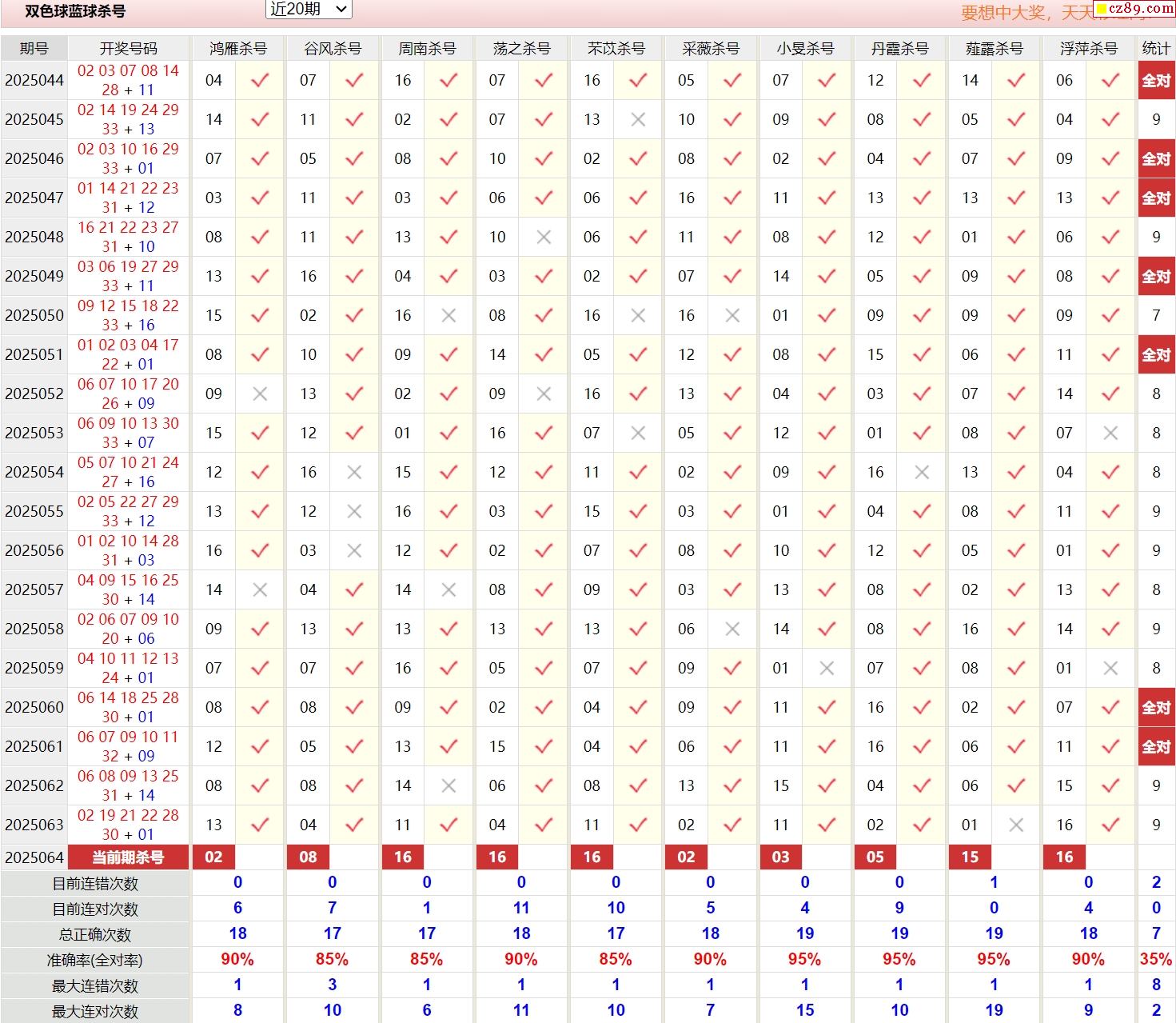This screenshot has width=1176, height=1023.
Task: Click the 统计 column header
Action: click(x=1156, y=48)
